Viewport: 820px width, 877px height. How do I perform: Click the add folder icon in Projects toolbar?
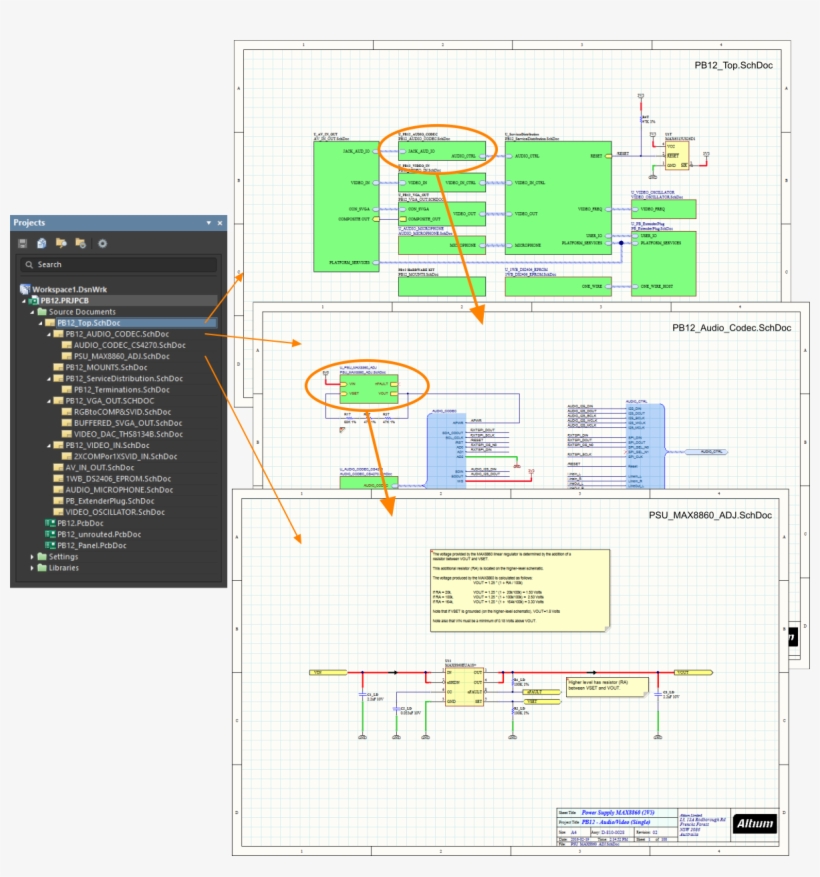[81, 242]
